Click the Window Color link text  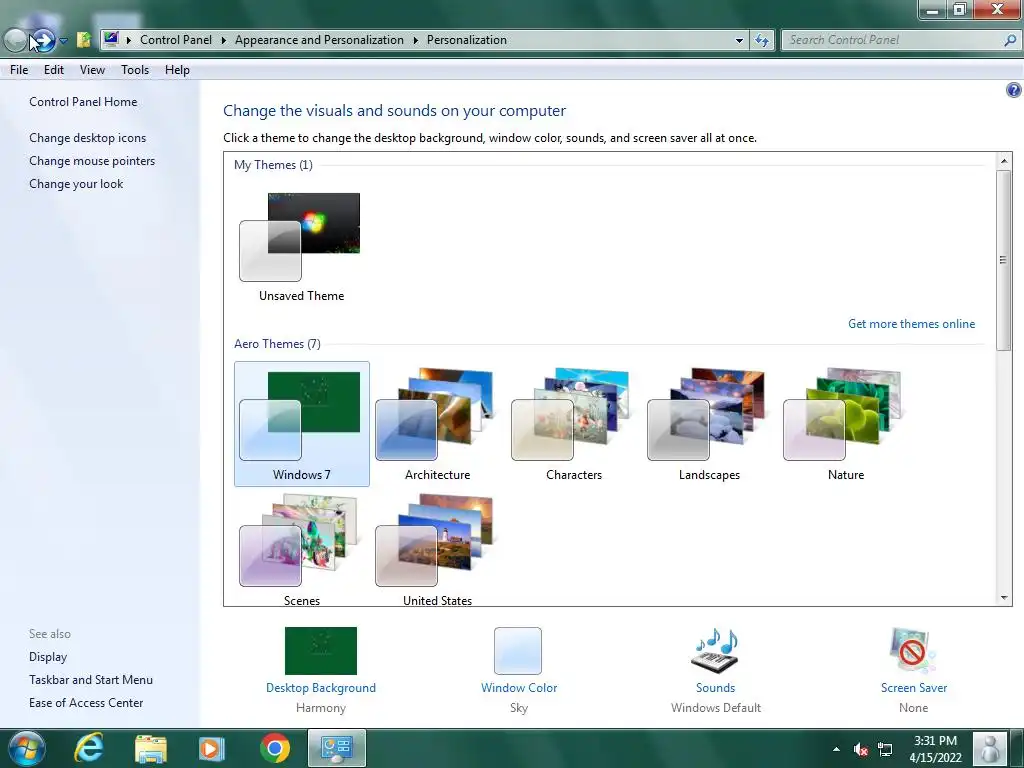pyautogui.click(x=519, y=688)
